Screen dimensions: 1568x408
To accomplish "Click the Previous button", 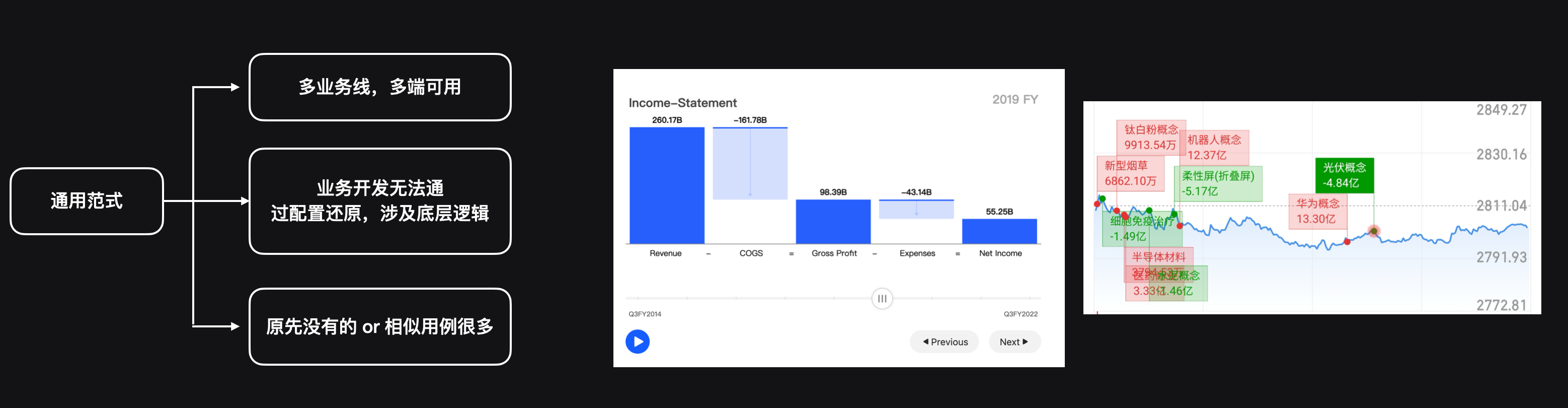I will tap(944, 342).
